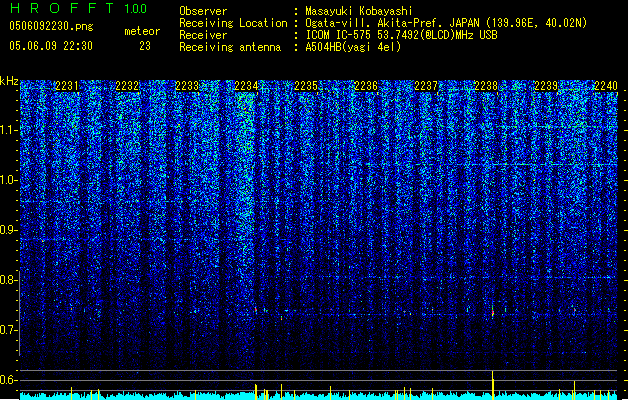Click the 2235 time marker

[x=306, y=86]
